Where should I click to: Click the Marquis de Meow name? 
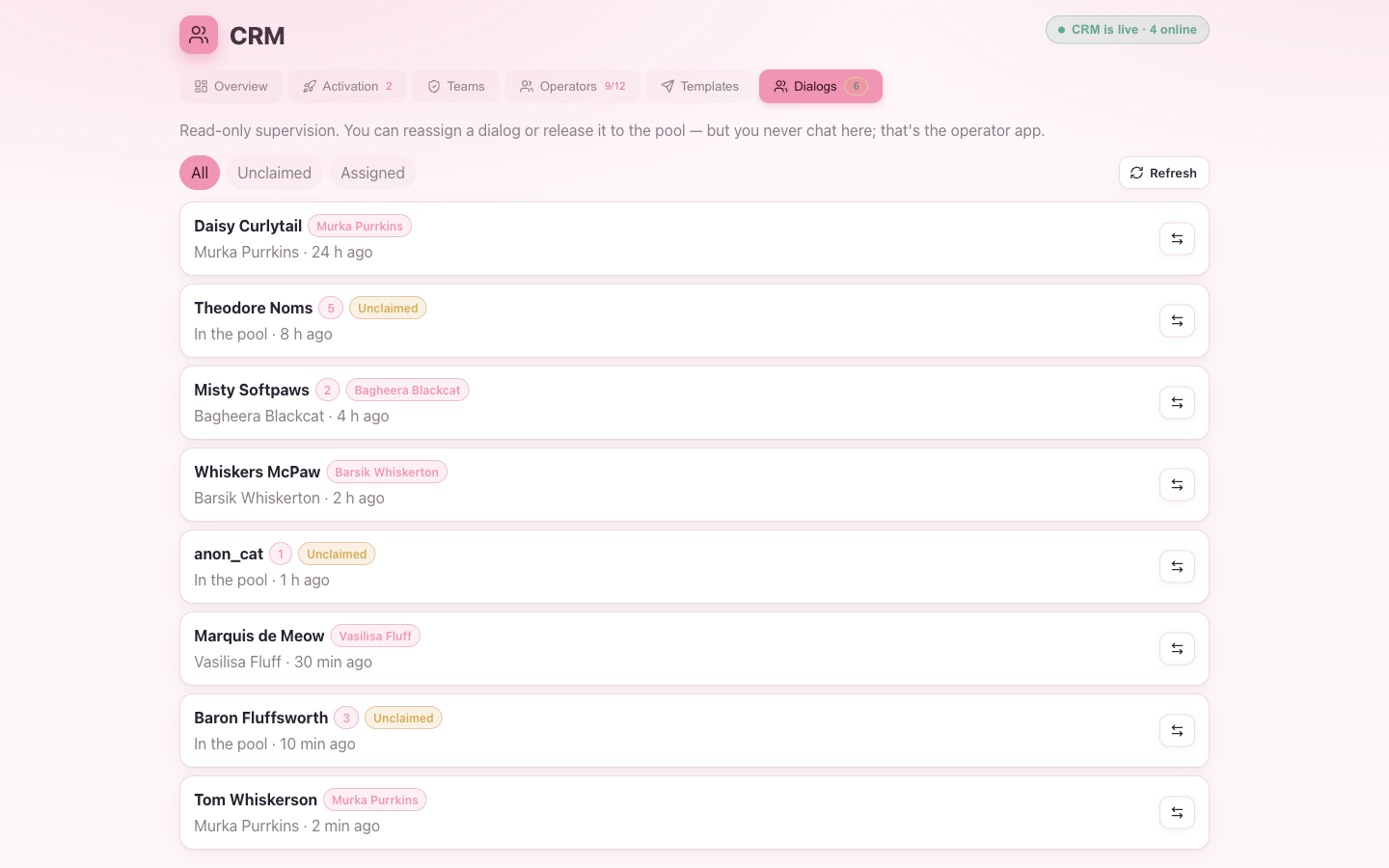(259, 636)
